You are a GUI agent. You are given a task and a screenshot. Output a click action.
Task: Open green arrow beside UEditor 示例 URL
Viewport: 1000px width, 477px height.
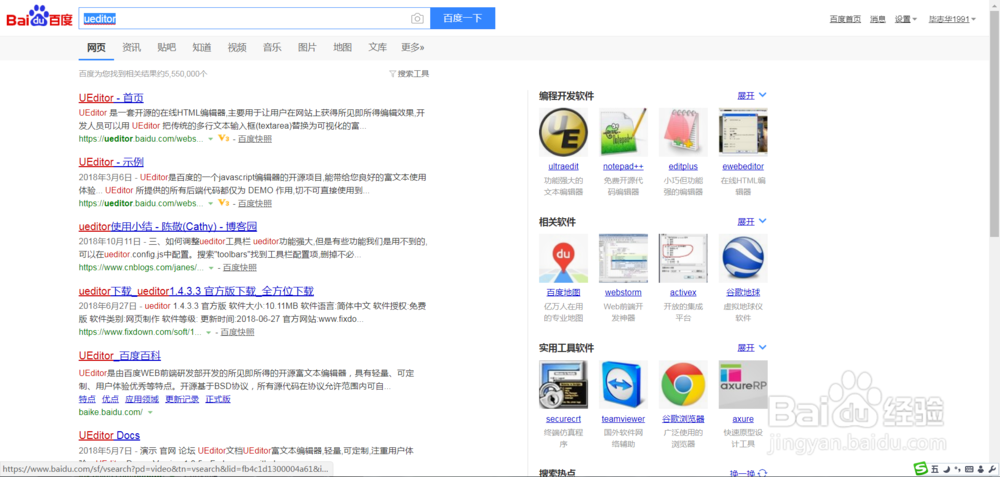coord(210,203)
